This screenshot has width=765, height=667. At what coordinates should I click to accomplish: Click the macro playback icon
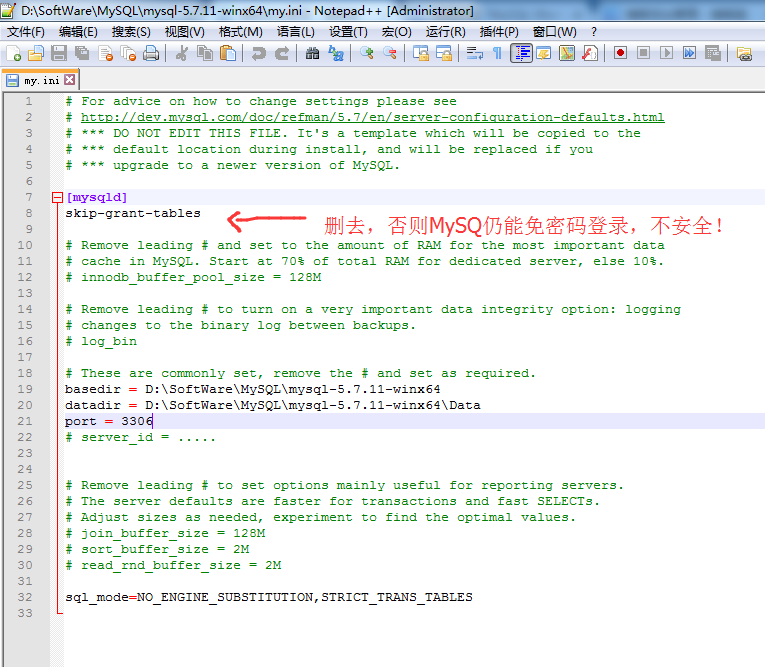click(666, 53)
